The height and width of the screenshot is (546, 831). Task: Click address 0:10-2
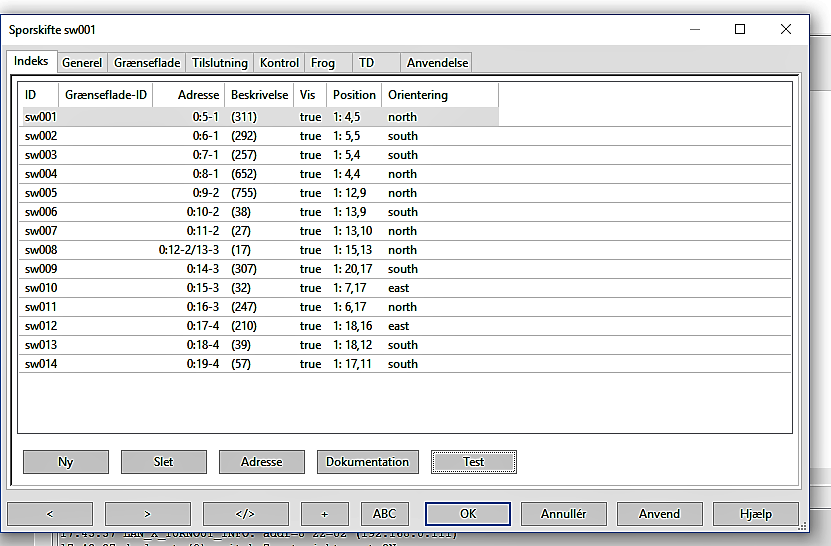pyautogui.click(x=203, y=212)
